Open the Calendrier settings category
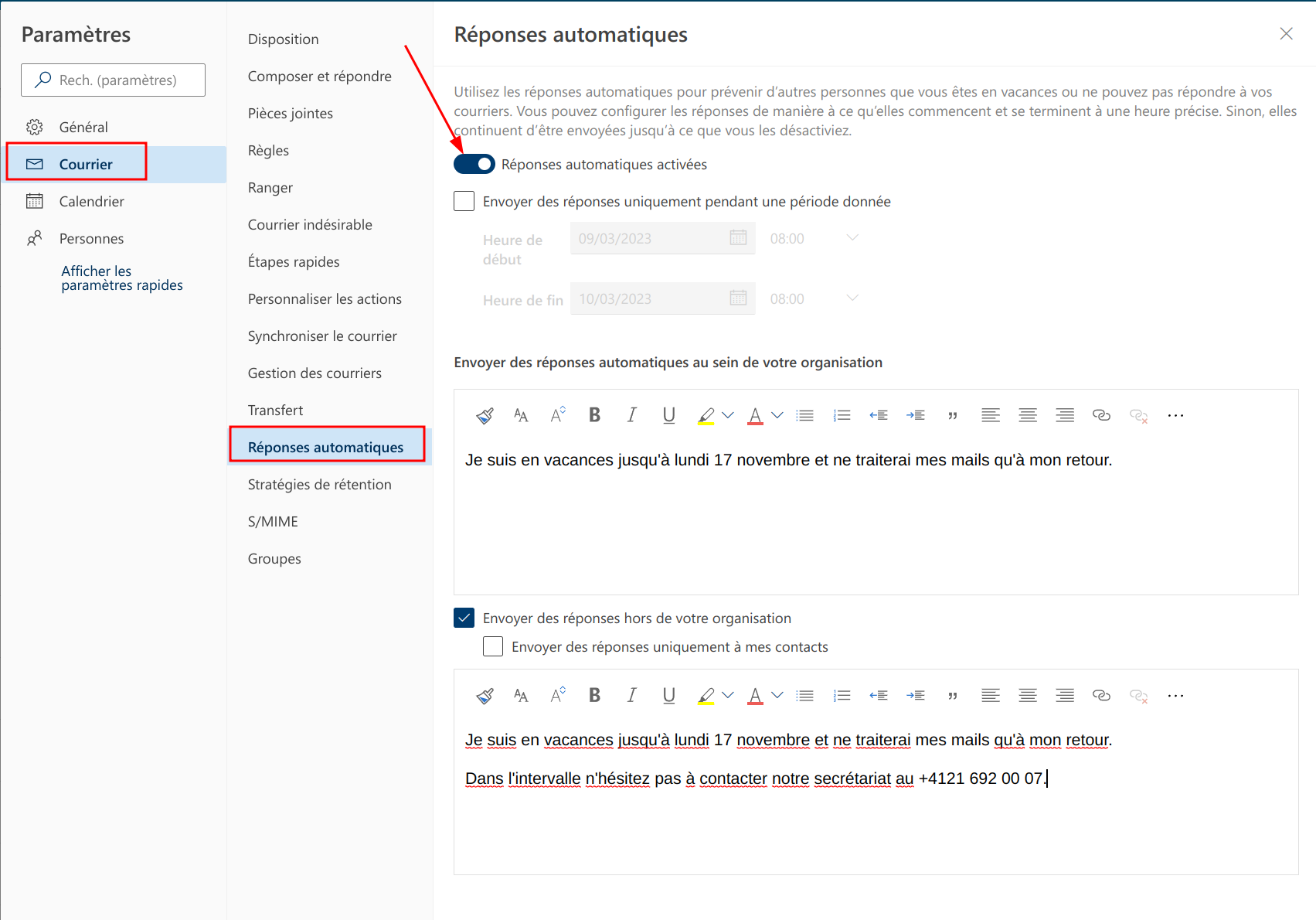 [x=91, y=202]
